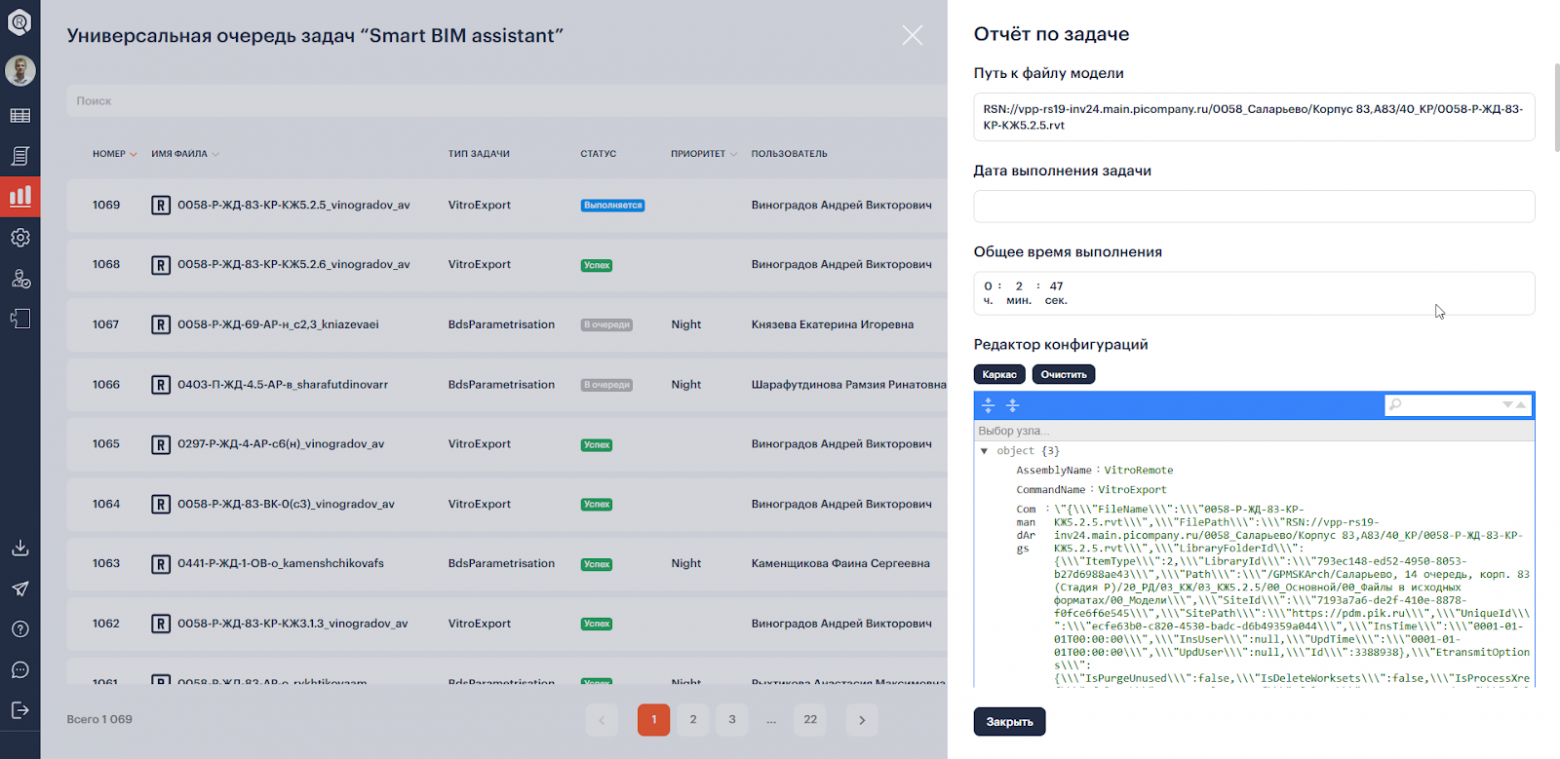Click the user administration sidebar icon
The image size is (1560, 759).
coord(20,278)
